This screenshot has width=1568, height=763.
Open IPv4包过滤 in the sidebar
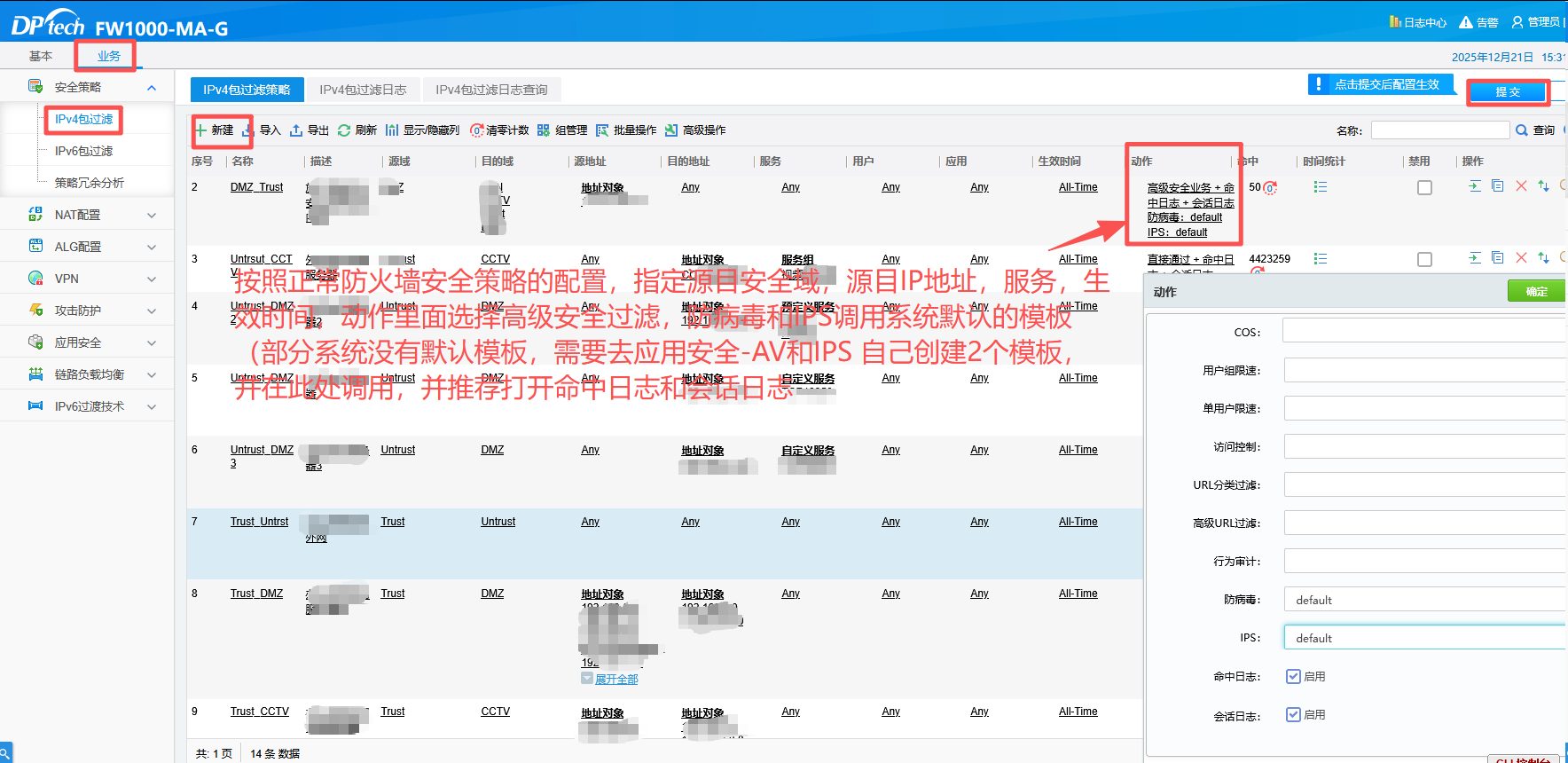(83, 119)
